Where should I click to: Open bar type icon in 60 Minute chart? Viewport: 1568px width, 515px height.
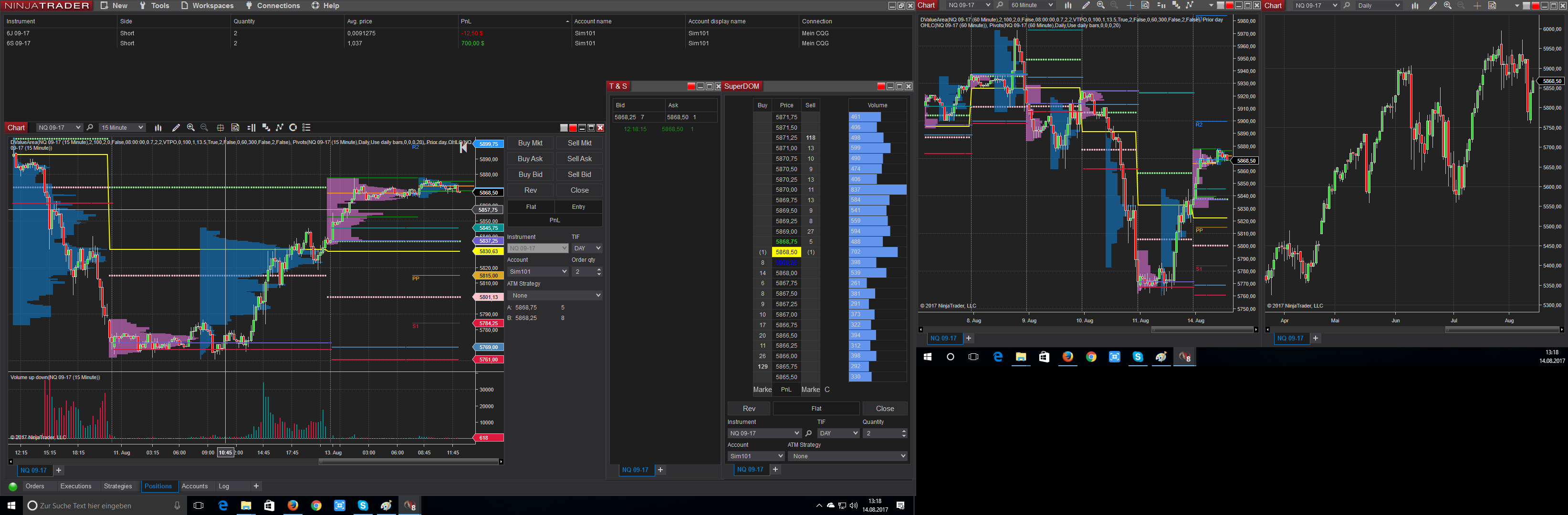pyautogui.click(x=1067, y=5)
